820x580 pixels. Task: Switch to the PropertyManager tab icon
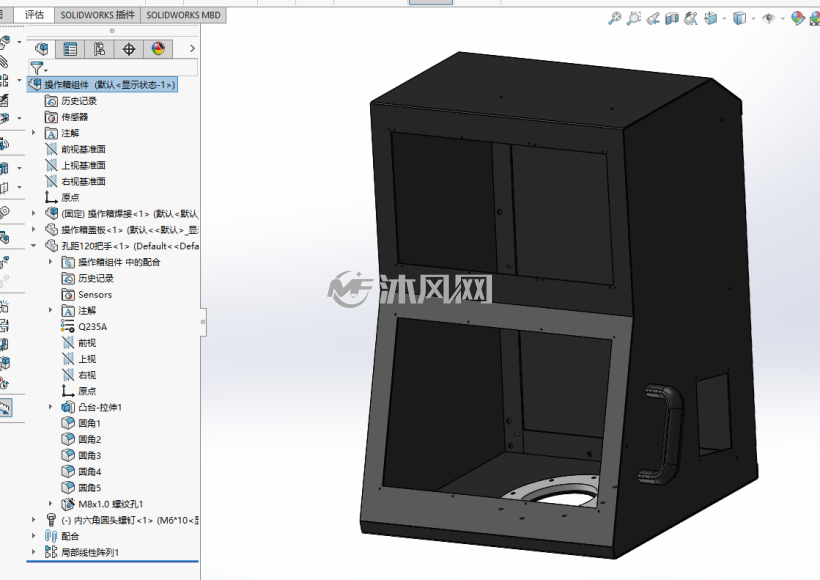click(x=70, y=49)
